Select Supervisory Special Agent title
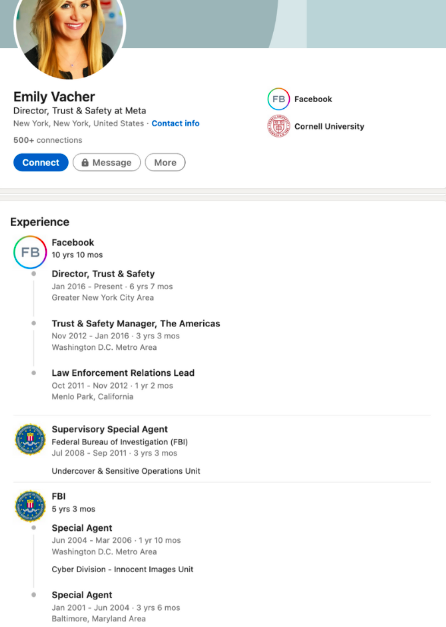This screenshot has height=627, width=446. pos(110,429)
